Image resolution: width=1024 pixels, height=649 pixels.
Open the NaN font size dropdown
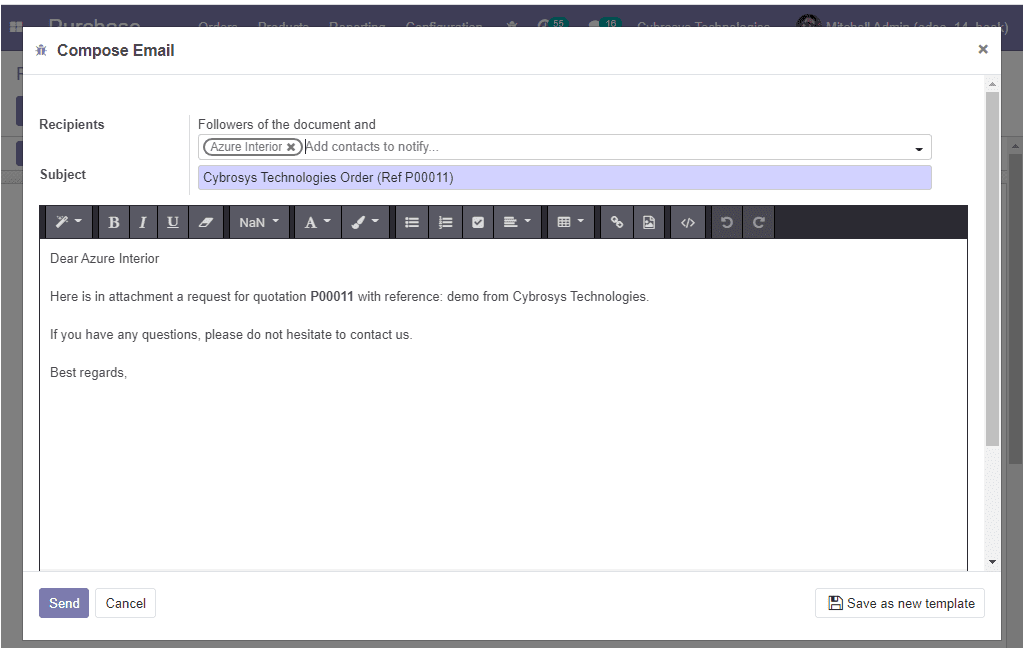coord(259,222)
